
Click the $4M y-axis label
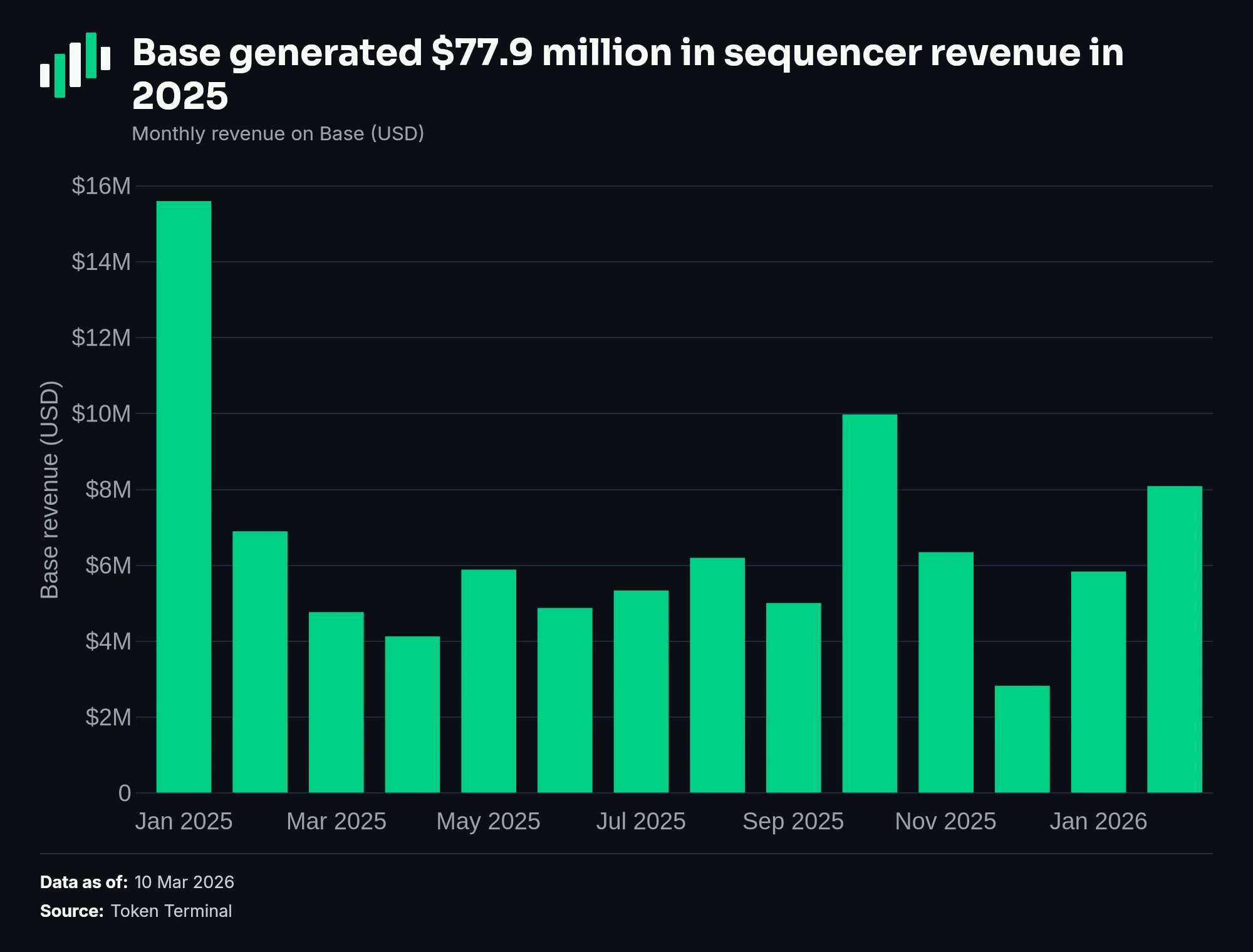coord(108,641)
